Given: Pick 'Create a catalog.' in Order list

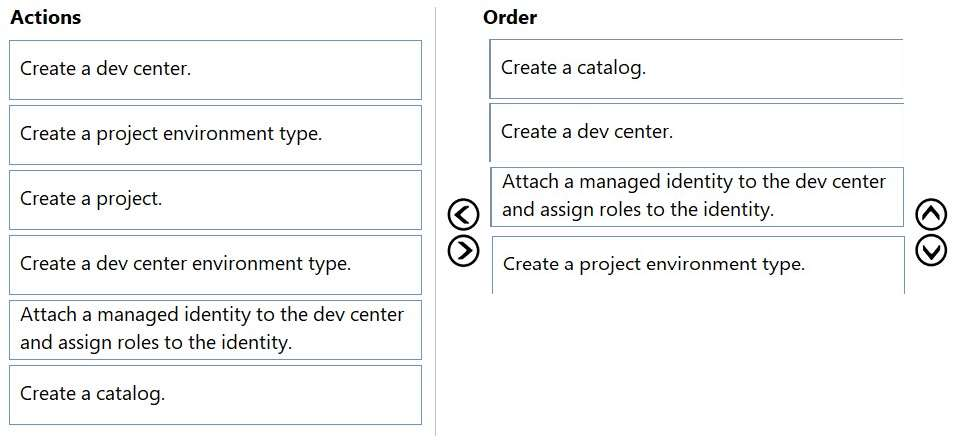Looking at the screenshot, I should [696, 69].
